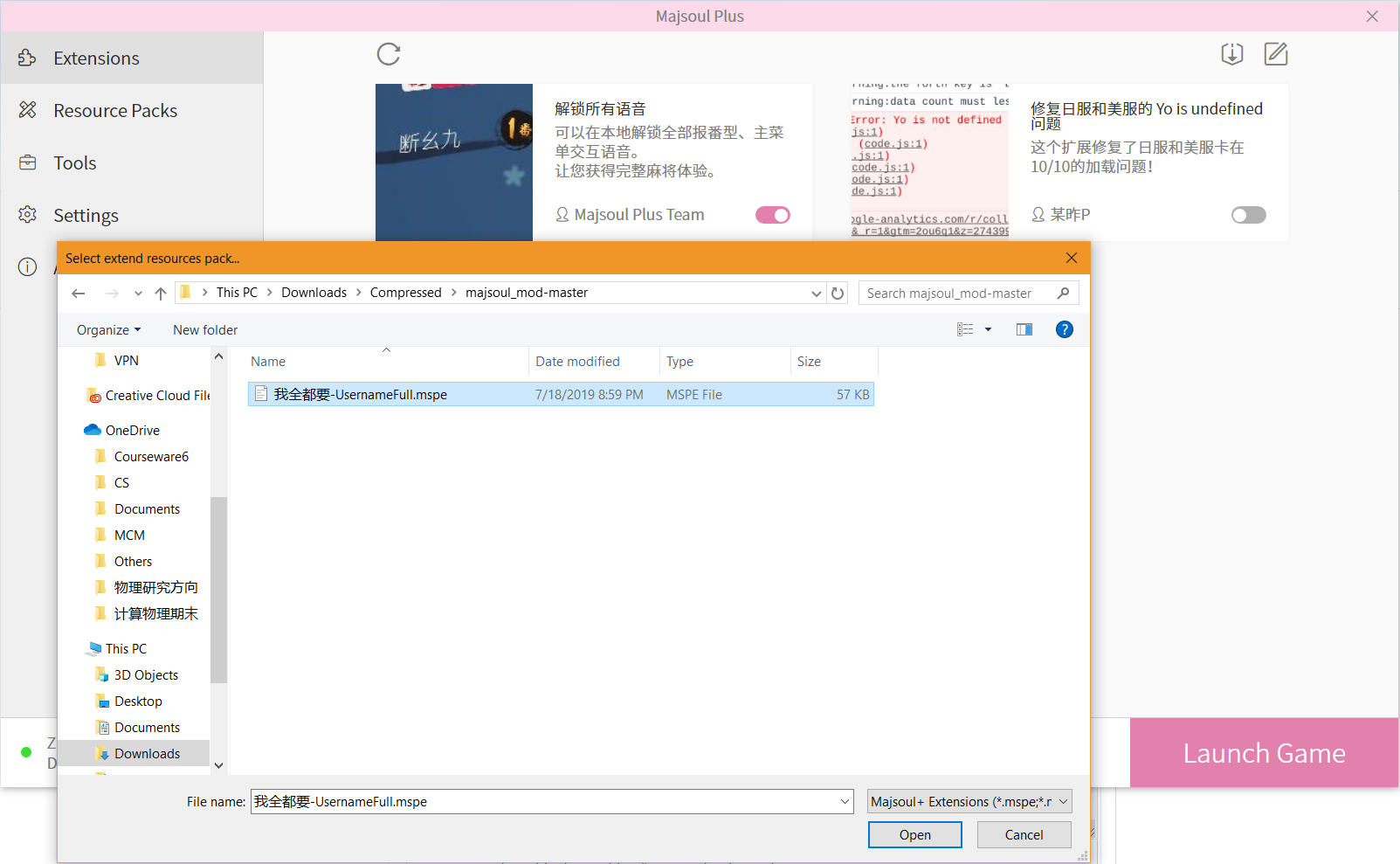The width and height of the screenshot is (1400, 864).
Task: Navigate to Downloads via the breadcrumb path
Action: point(314,292)
